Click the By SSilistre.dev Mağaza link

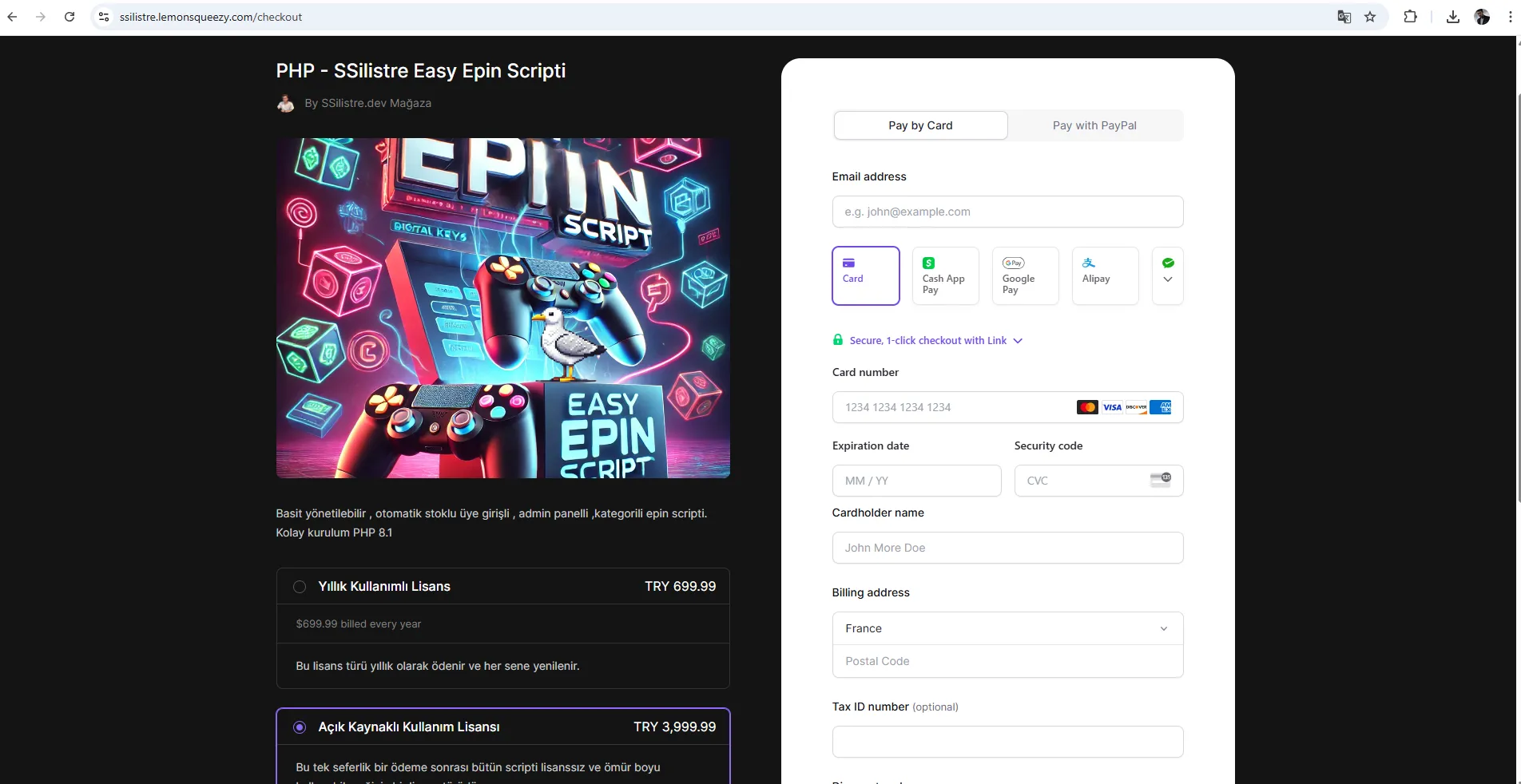tap(367, 103)
